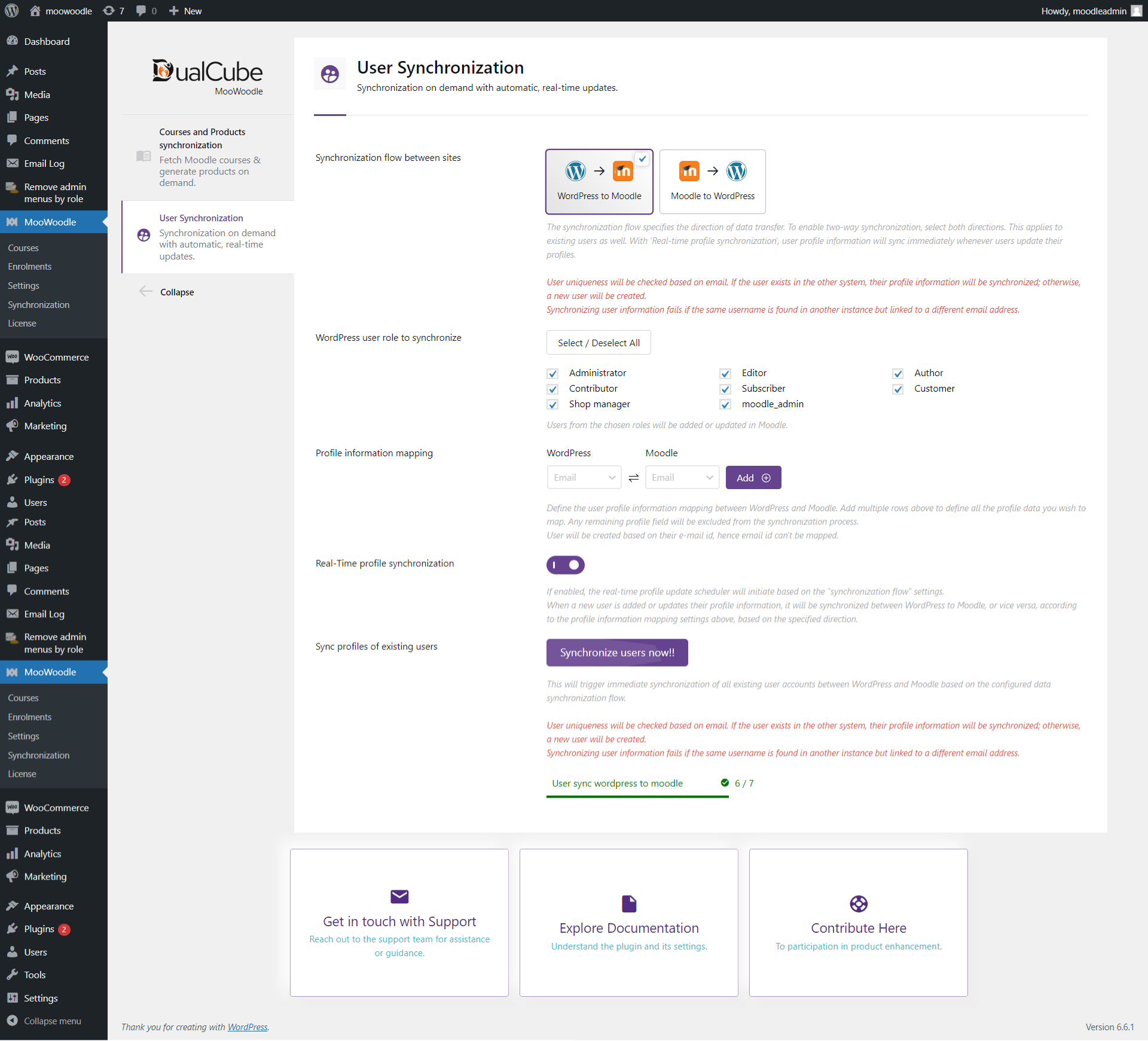Toggle the Shop manager checkbox
This screenshot has height=1041, width=1148.
(x=552, y=405)
